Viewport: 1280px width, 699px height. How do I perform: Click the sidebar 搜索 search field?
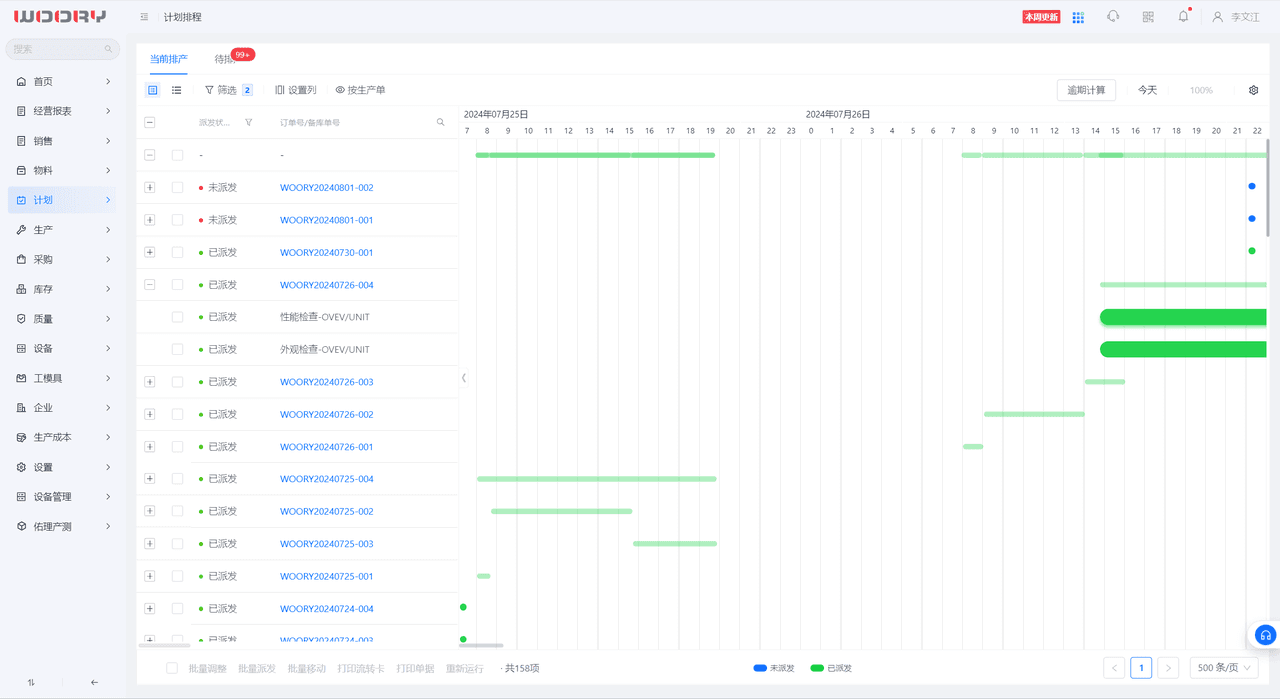click(x=62, y=49)
